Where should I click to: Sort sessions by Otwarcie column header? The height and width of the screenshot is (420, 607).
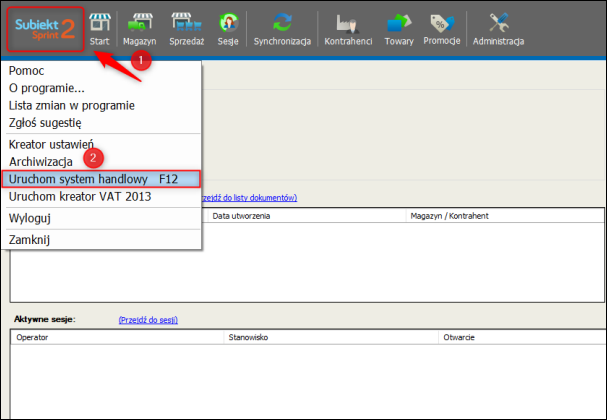click(522, 337)
